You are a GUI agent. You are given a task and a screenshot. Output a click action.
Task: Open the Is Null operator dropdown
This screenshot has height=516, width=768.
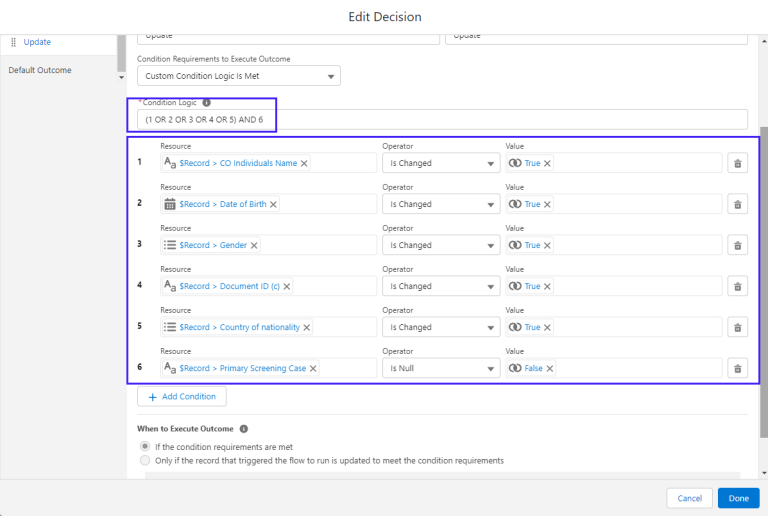coord(441,368)
